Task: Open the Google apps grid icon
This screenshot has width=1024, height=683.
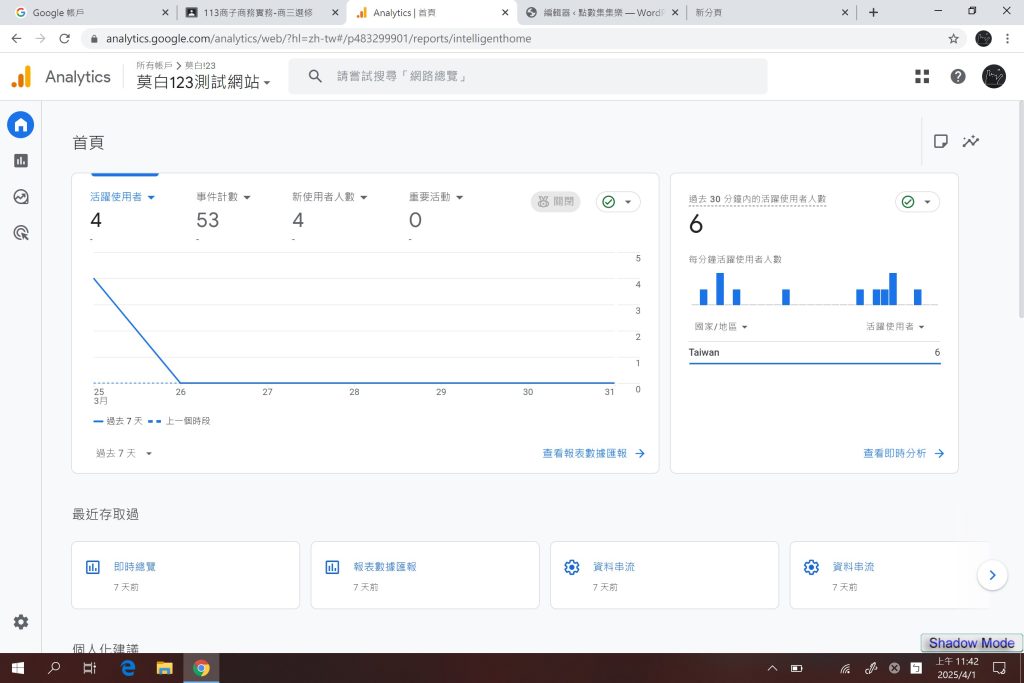Action: [922, 77]
